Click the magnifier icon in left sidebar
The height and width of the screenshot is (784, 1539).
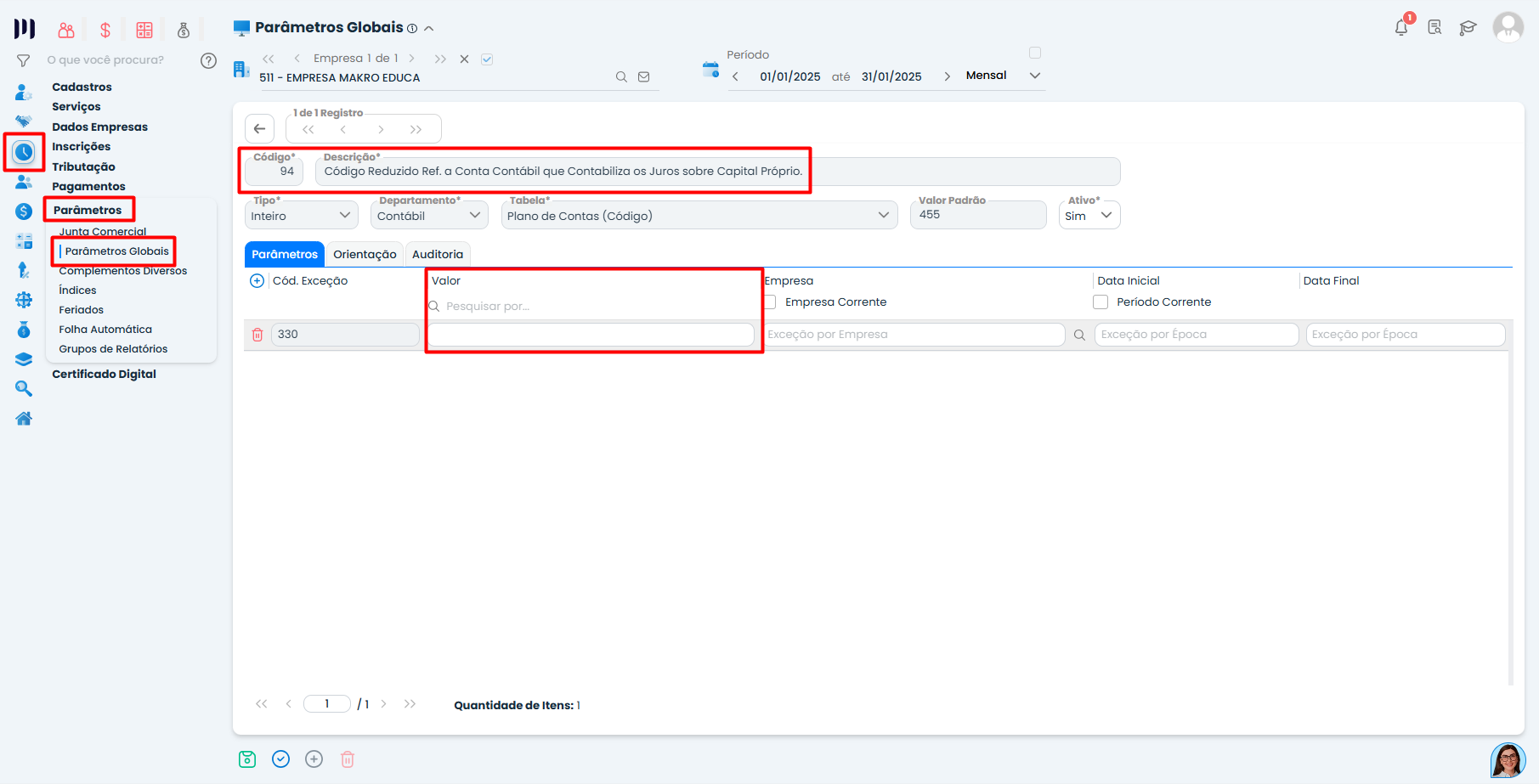pos(24,389)
